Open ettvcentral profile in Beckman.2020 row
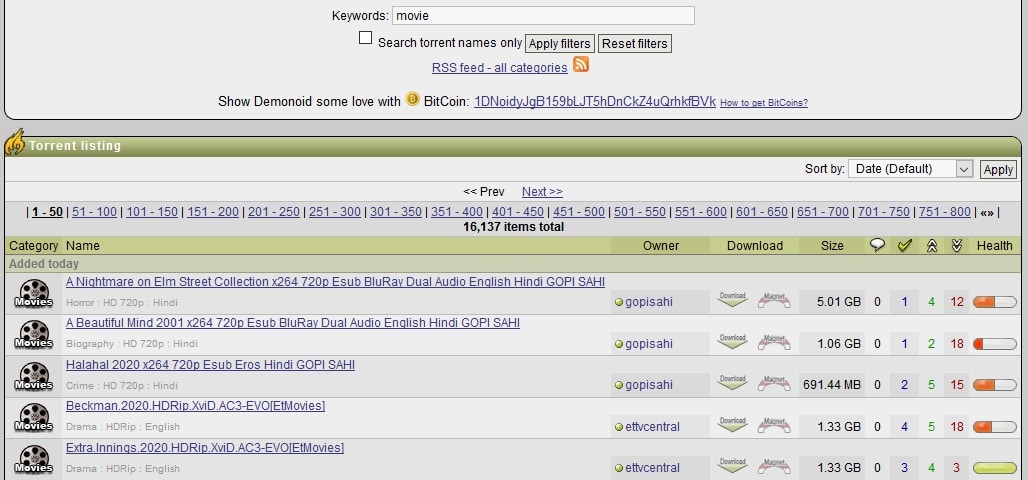This screenshot has height=480, width=1028. click(x=652, y=427)
